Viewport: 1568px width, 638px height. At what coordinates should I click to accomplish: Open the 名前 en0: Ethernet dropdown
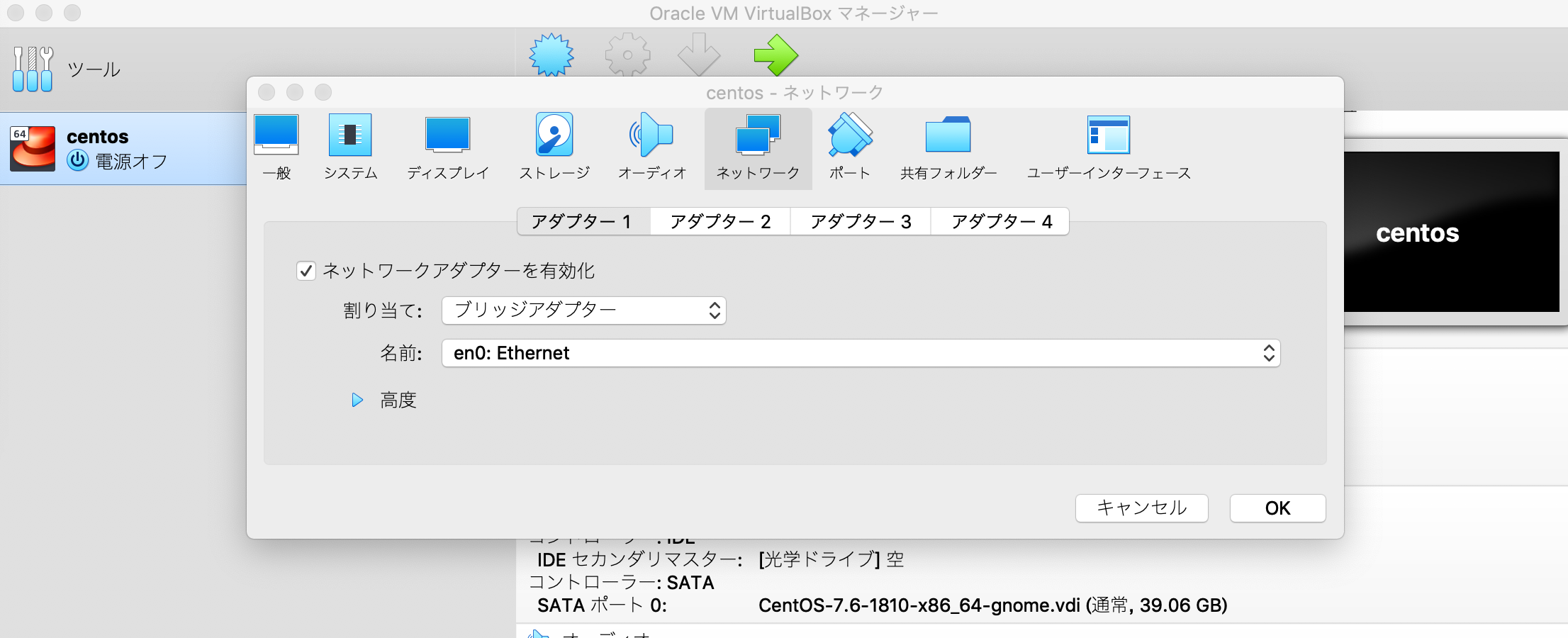[861, 353]
